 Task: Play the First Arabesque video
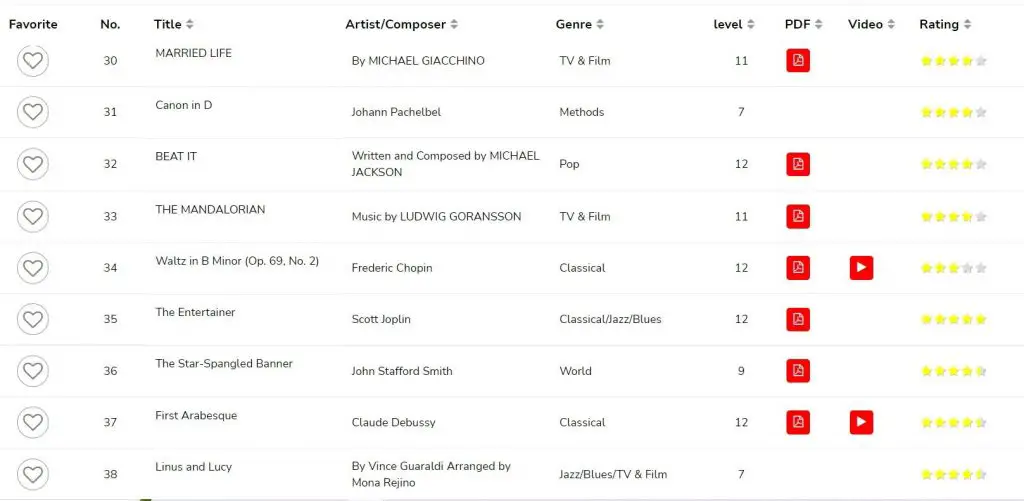(861, 422)
